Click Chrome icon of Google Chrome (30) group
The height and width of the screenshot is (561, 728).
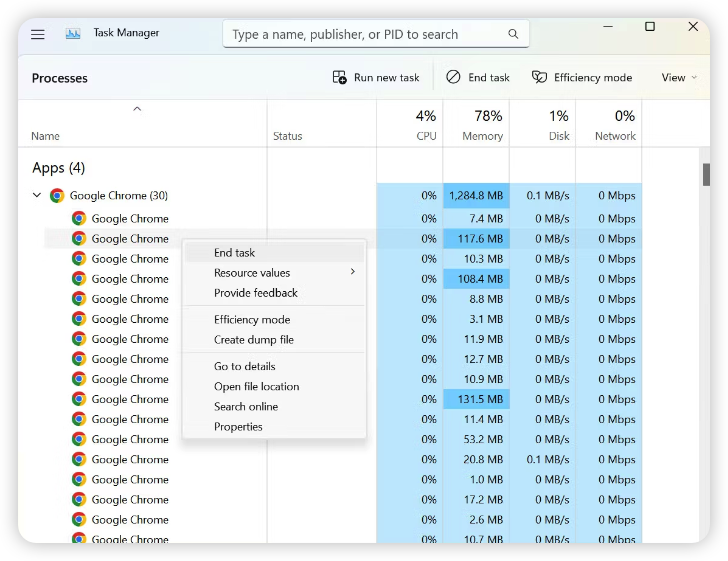click(57, 196)
